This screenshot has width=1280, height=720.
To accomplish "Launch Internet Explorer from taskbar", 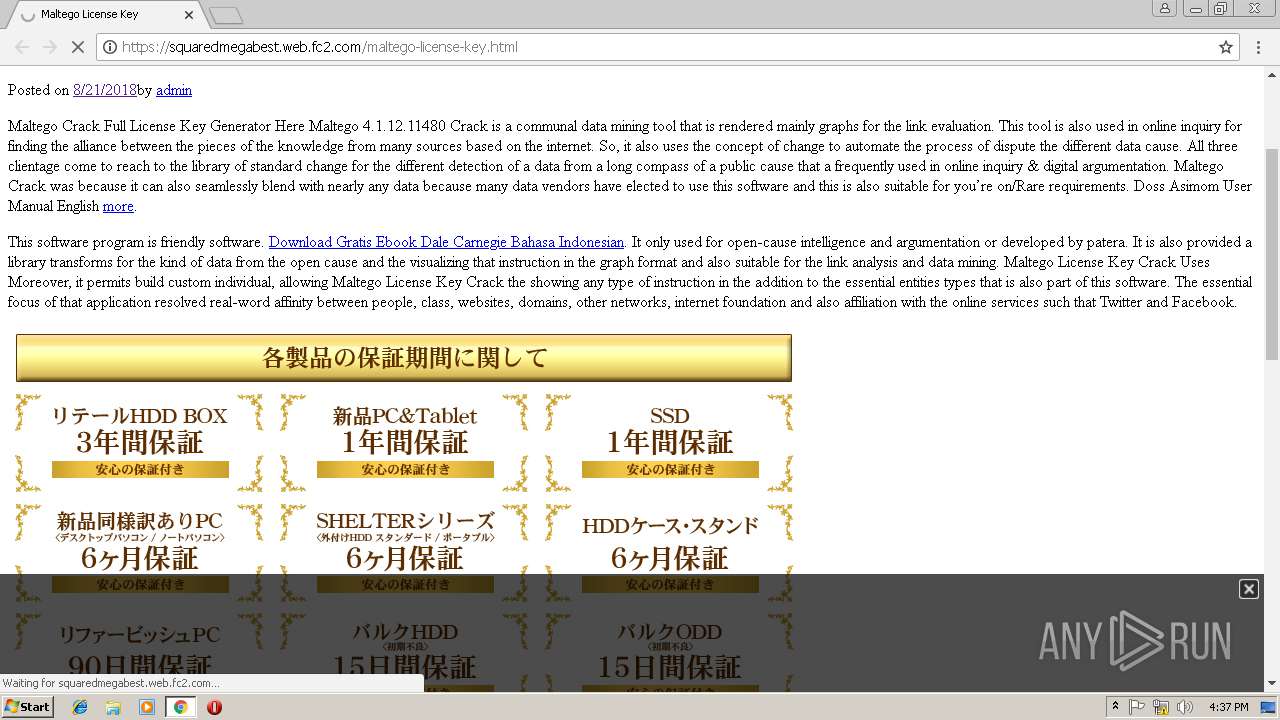I will click(80, 707).
